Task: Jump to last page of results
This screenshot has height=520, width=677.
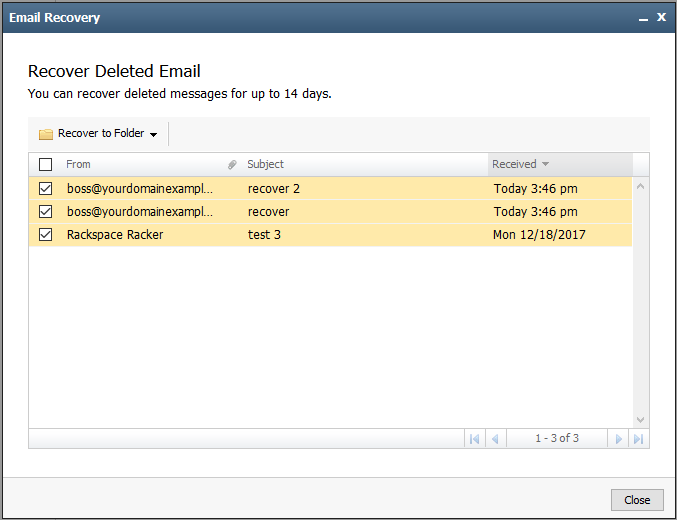Action: [639, 439]
